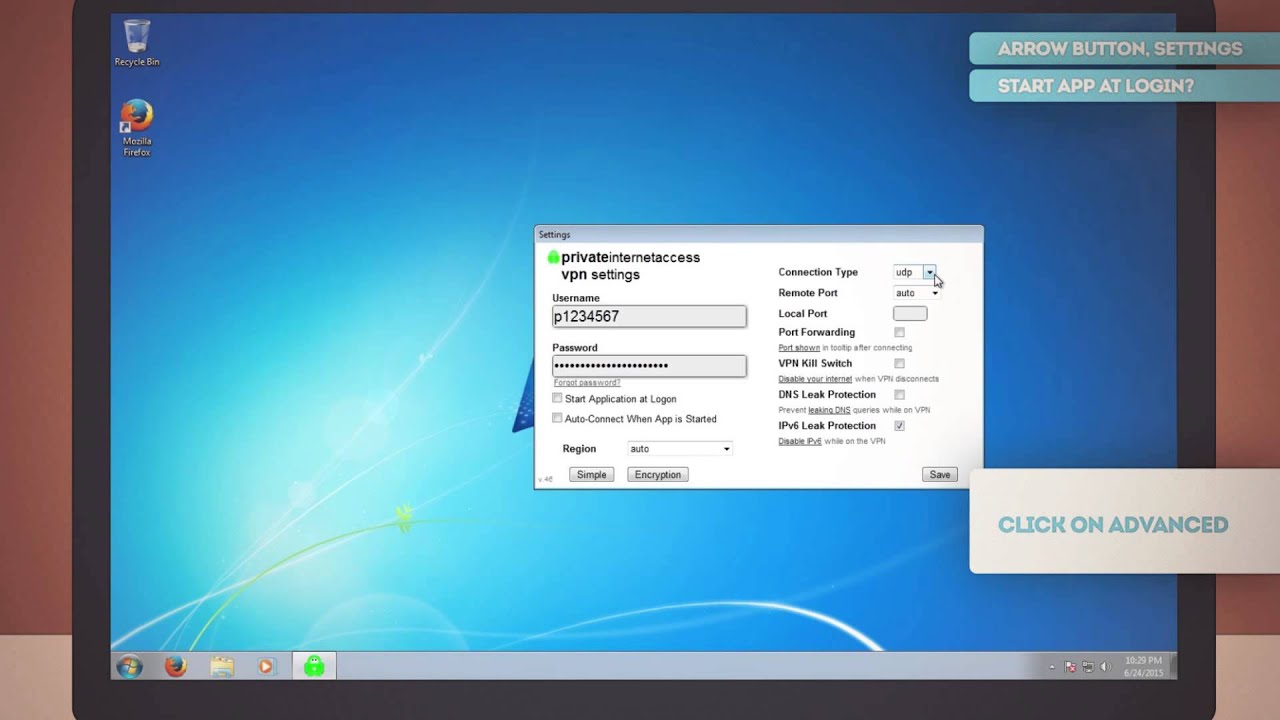Uncheck IPv6 Leak Protection checkbox
Image resolution: width=1280 pixels, height=720 pixels.
coord(900,426)
